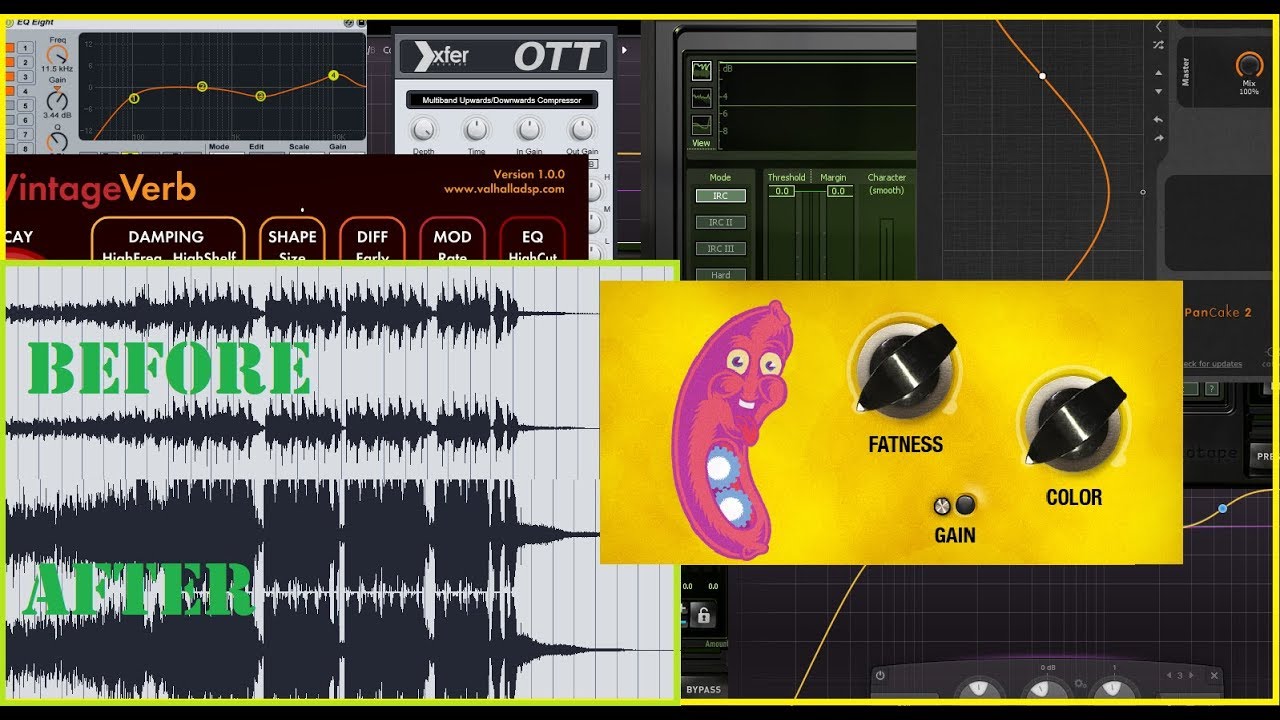
Task: Select EQ Eight band number 5
Action: point(26,105)
